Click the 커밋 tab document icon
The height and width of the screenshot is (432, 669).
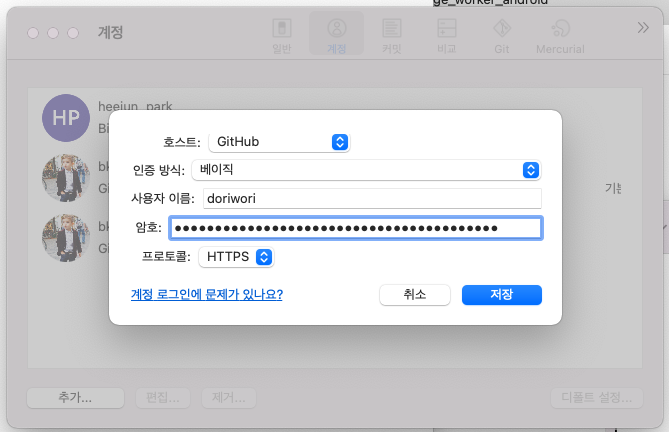click(391, 28)
